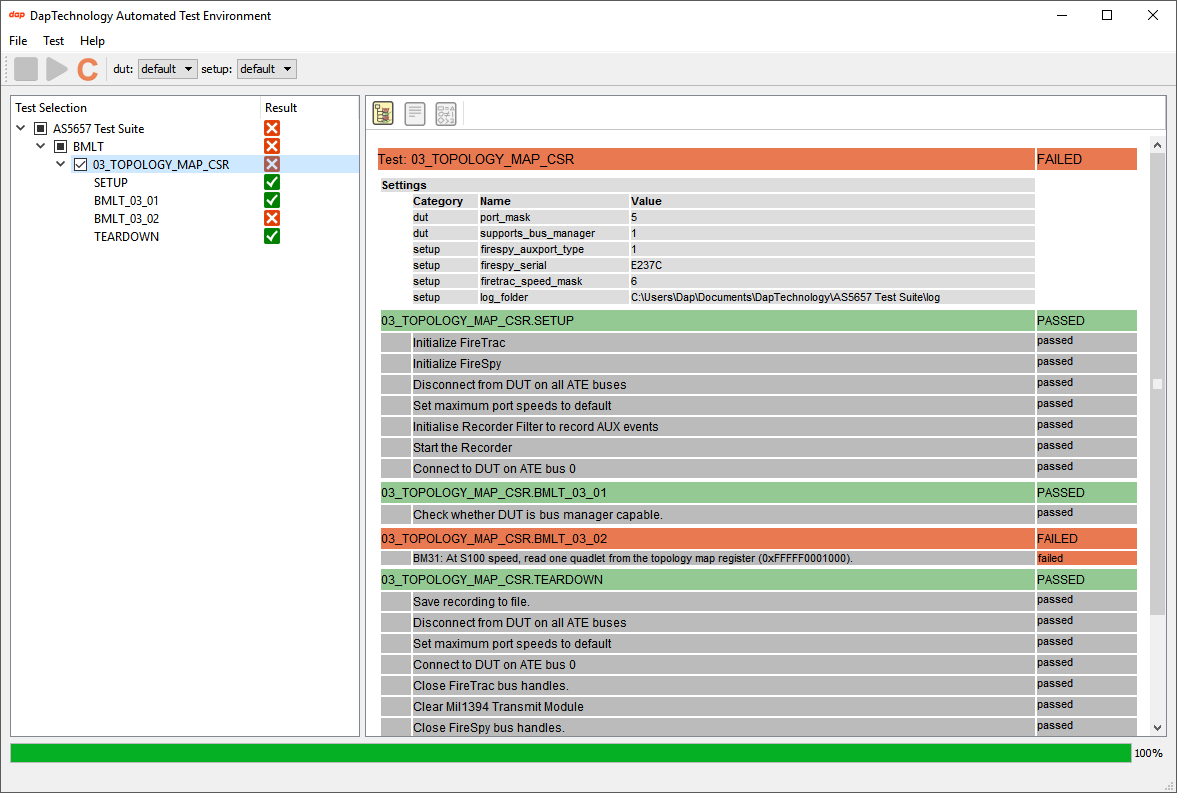This screenshot has width=1177, height=793.
Task: Click the 'Initialize FireSpy' step row
Action: (x=724, y=363)
